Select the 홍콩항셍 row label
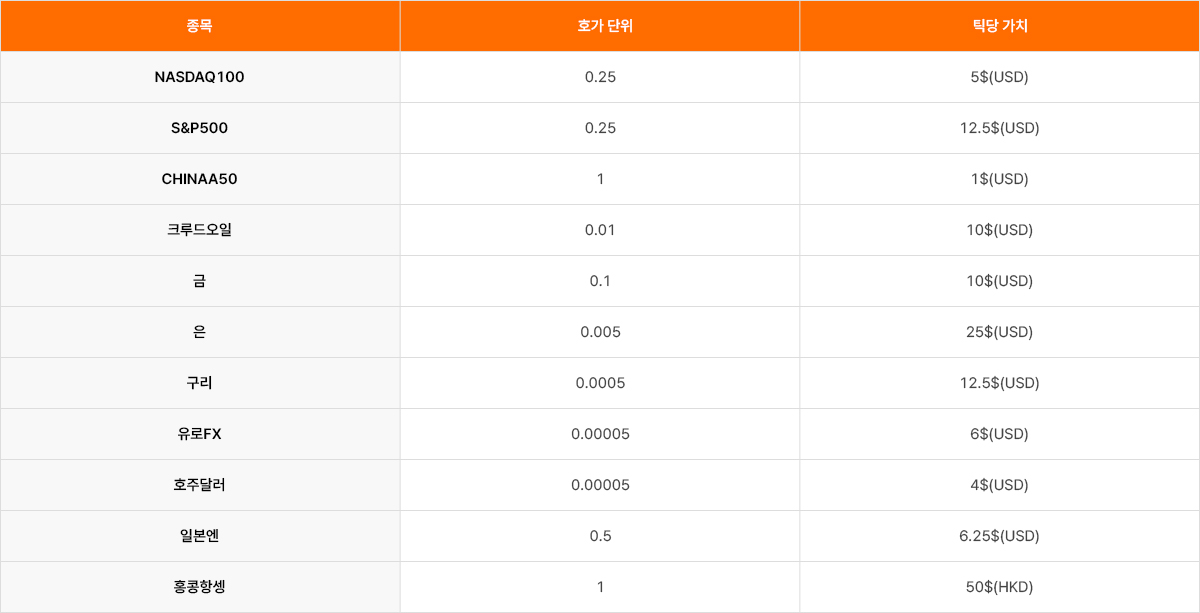 click(200, 587)
